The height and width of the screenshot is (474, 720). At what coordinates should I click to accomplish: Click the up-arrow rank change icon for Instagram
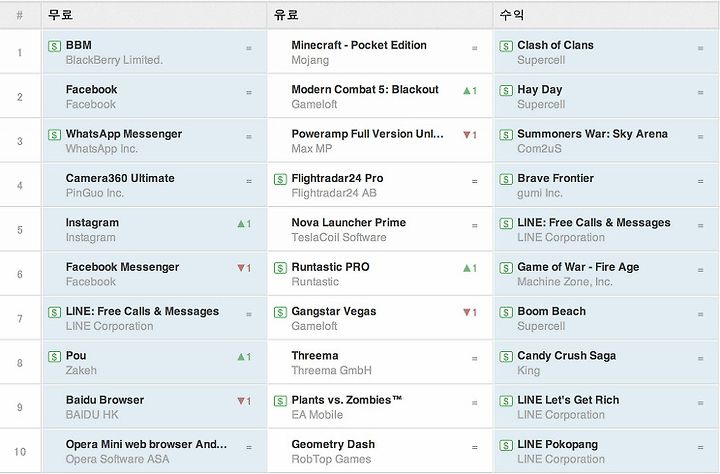click(x=241, y=224)
